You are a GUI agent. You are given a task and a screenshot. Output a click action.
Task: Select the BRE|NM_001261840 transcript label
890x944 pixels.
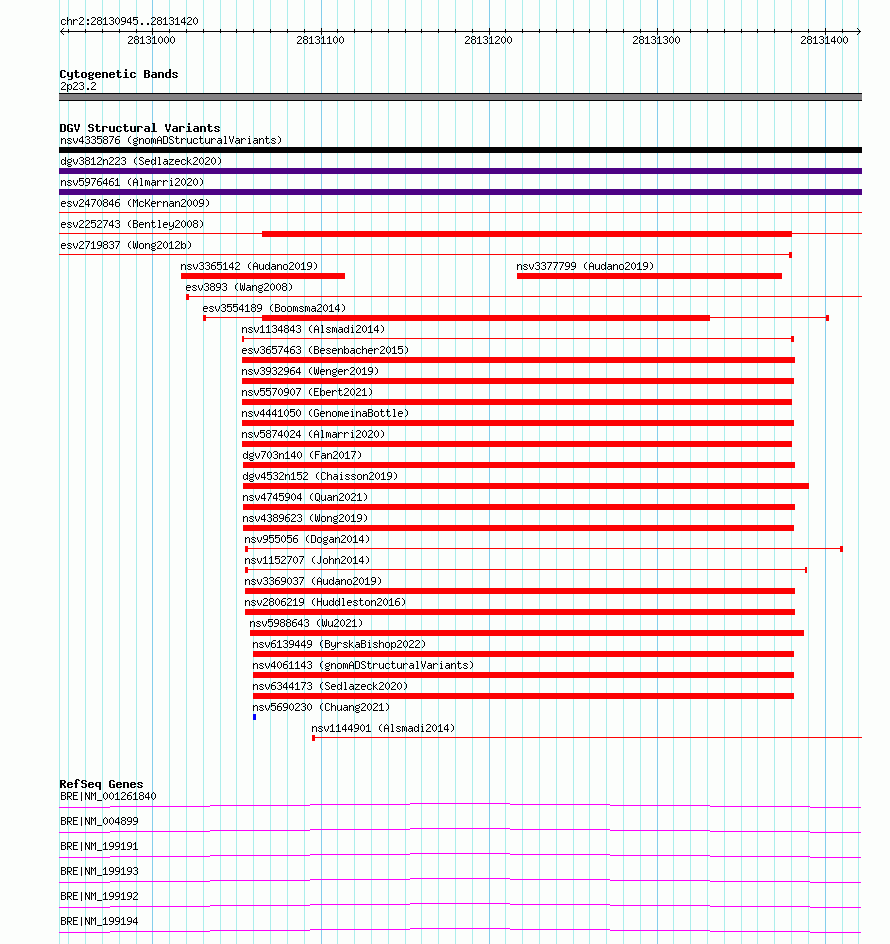coord(108,796)
